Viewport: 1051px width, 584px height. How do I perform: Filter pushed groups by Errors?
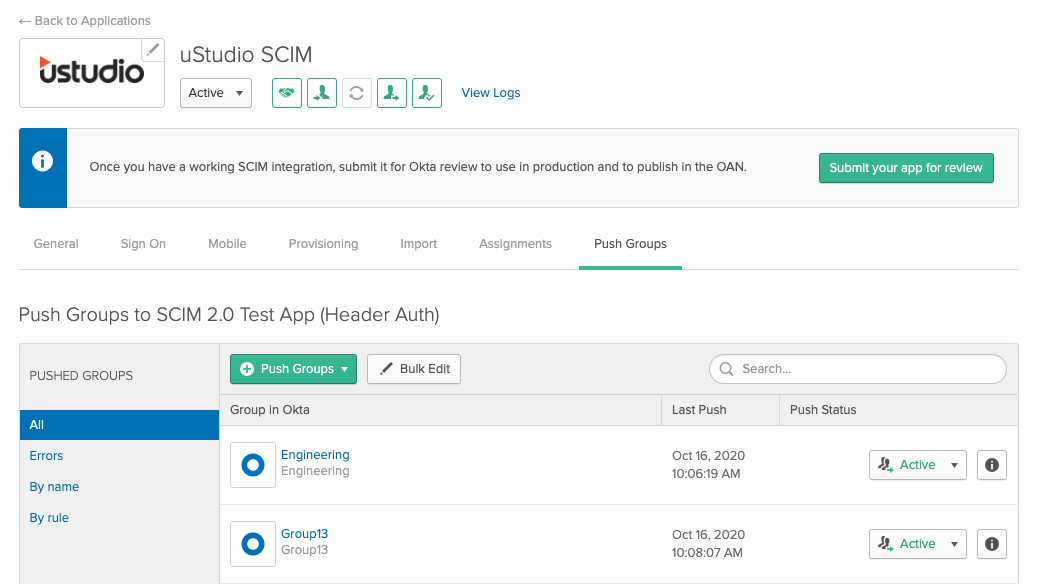[x=46, y=456]
